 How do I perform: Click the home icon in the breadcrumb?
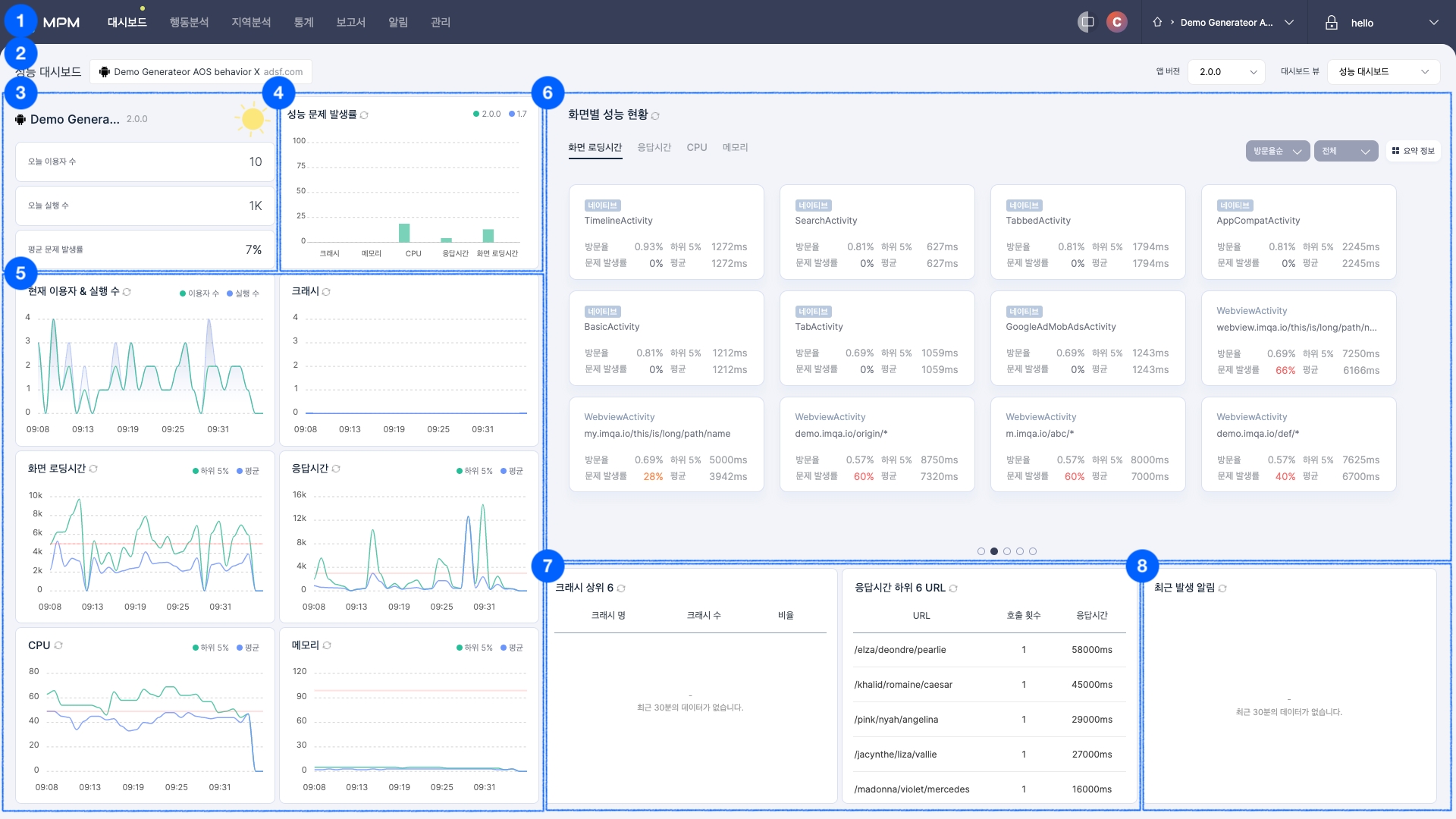click(1157, 22)
